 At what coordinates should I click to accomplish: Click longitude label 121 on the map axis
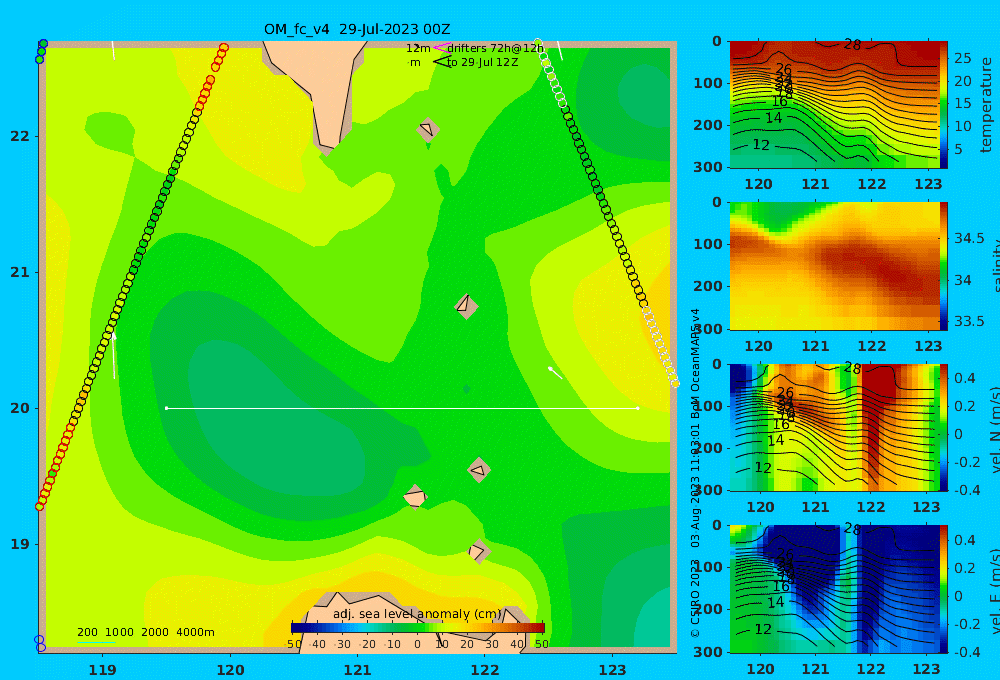(358, 670)
